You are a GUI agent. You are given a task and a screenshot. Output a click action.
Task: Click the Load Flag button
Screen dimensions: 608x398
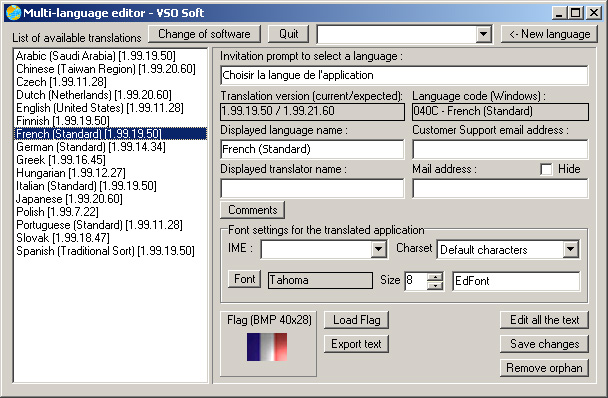tap(356, 320)
